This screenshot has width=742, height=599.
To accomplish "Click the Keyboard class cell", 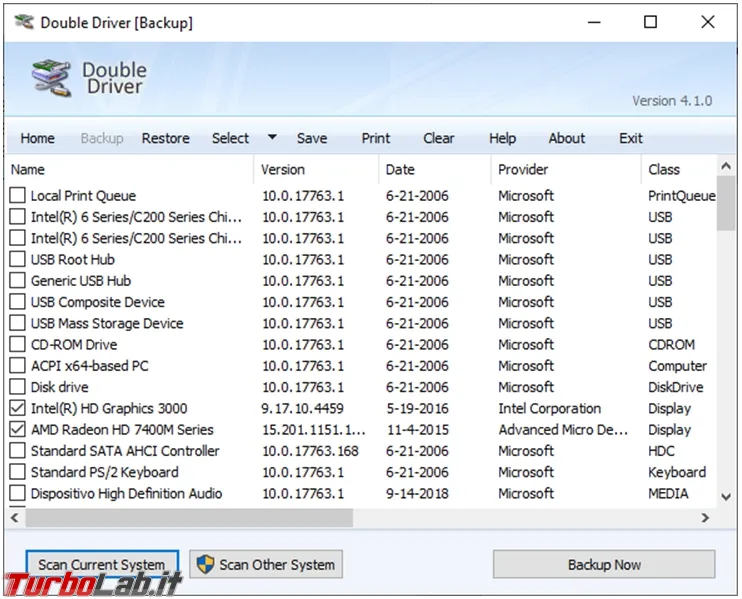I will point(677,472).
